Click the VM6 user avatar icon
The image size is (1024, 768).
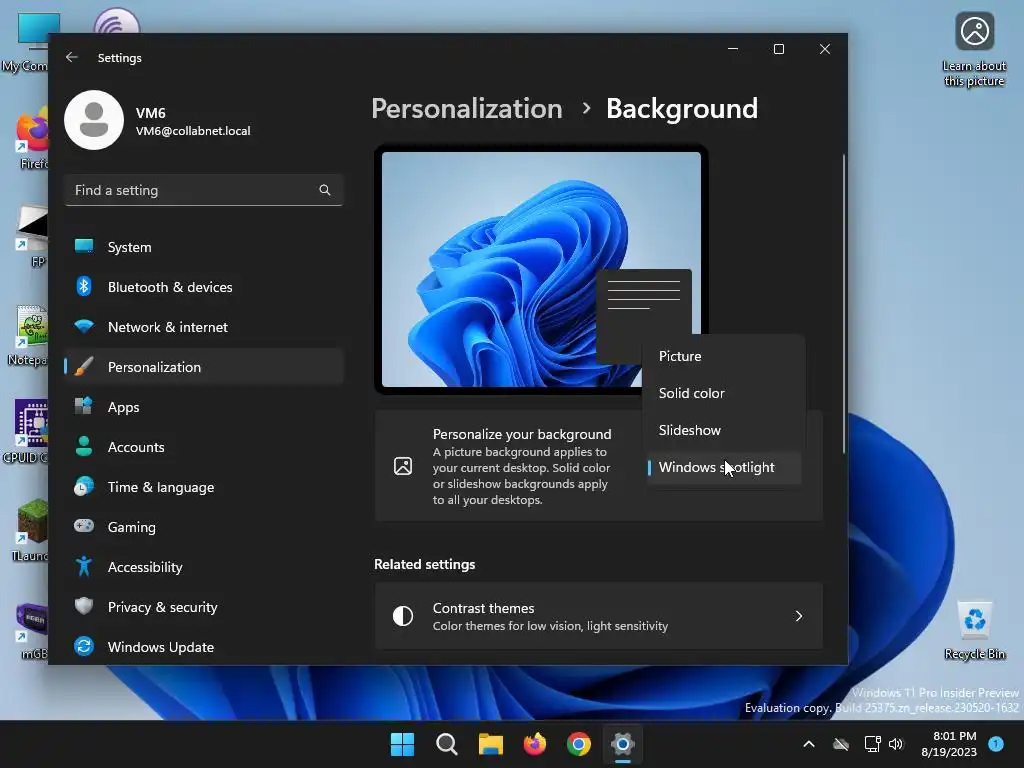click(x=94, y=120)
